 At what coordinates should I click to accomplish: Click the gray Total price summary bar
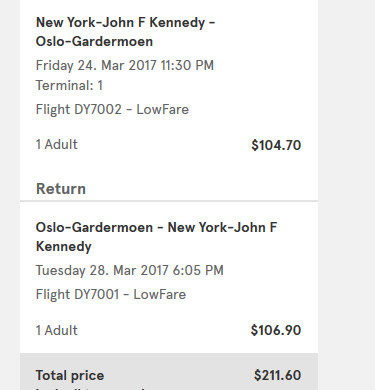click(169, 372)
